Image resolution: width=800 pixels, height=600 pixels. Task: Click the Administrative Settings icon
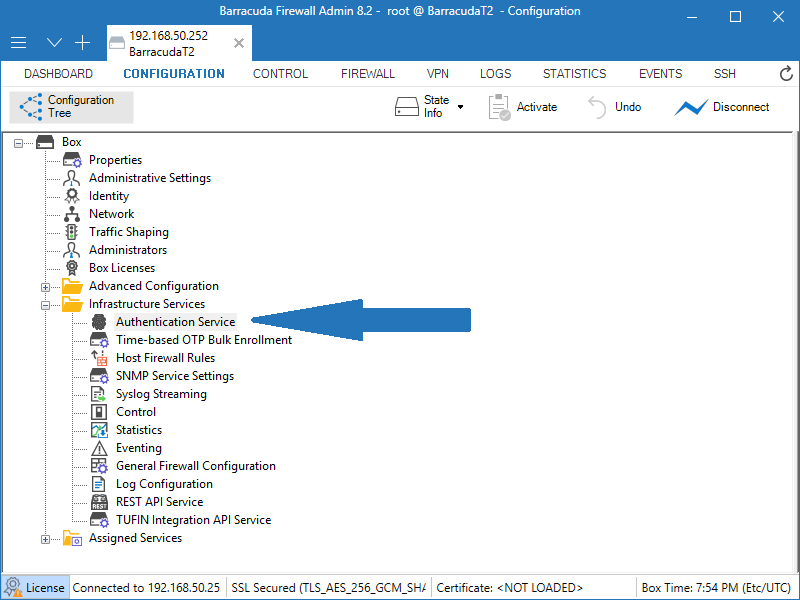tap(71, 178)
